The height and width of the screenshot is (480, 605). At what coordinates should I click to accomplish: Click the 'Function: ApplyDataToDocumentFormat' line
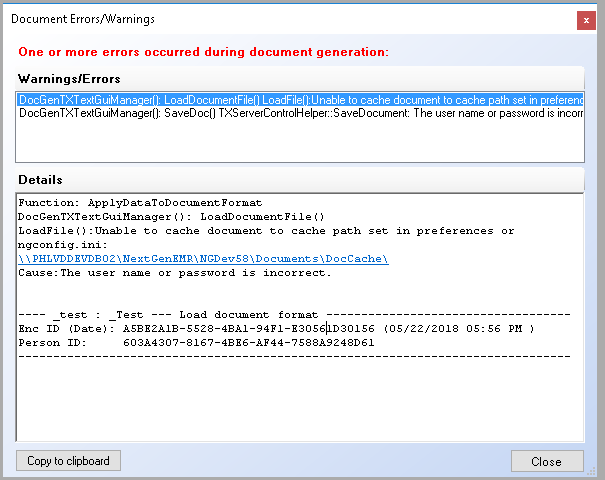coord(140,203)
